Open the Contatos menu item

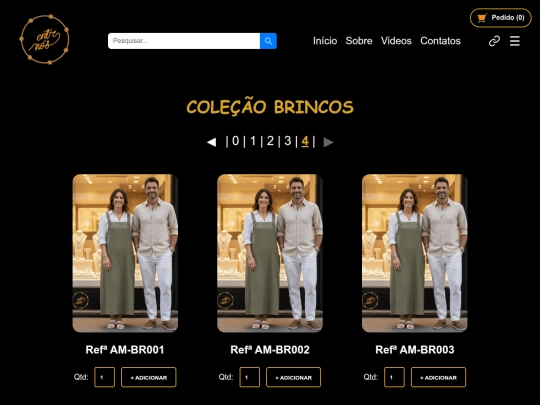pyautogui.click(x=440, y=41)
